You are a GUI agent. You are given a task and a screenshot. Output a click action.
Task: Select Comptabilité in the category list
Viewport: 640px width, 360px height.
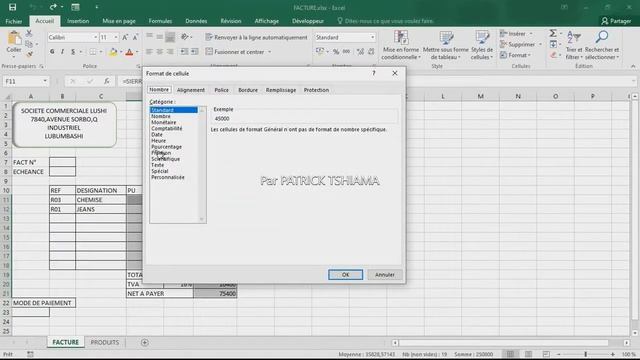(167, 128)
